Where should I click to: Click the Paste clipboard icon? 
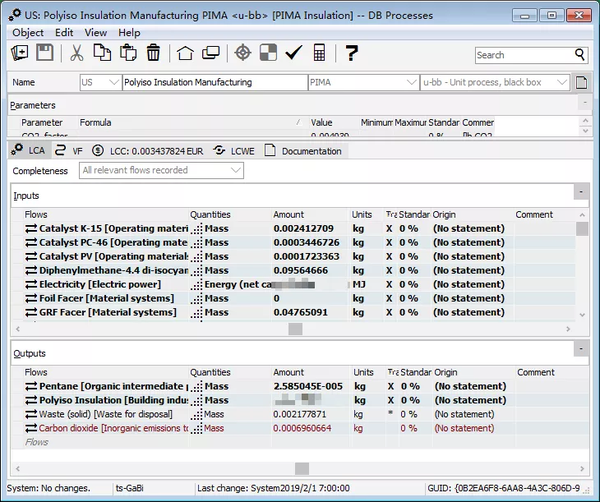pos(128,52)
